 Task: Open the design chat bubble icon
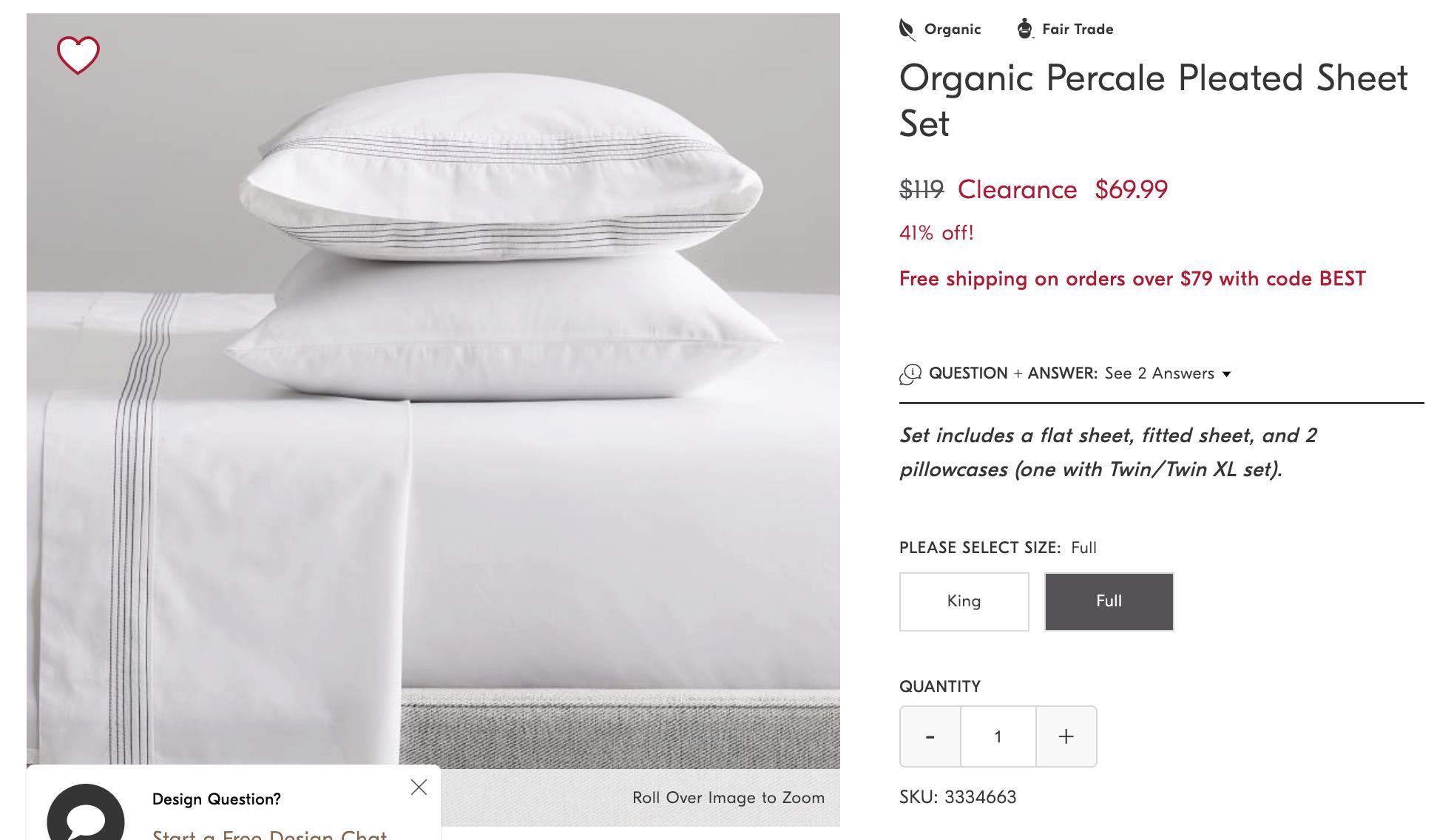pos(86,813)
